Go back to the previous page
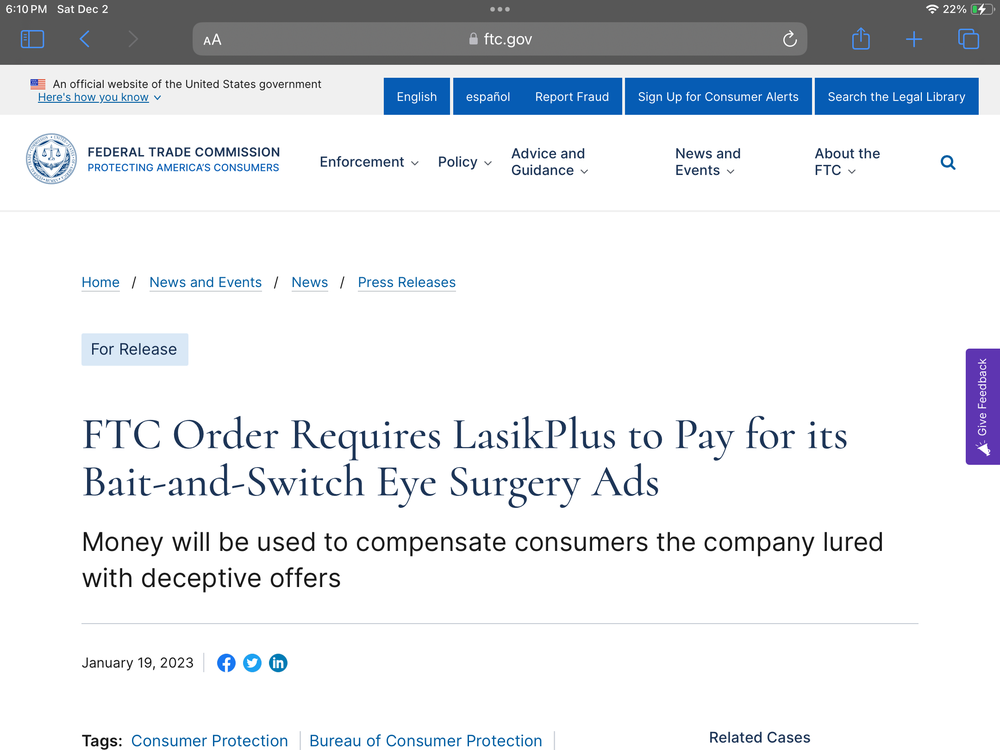Viewport: 1000px width, 750px height. pyautogui.click(x=84, y=40)
